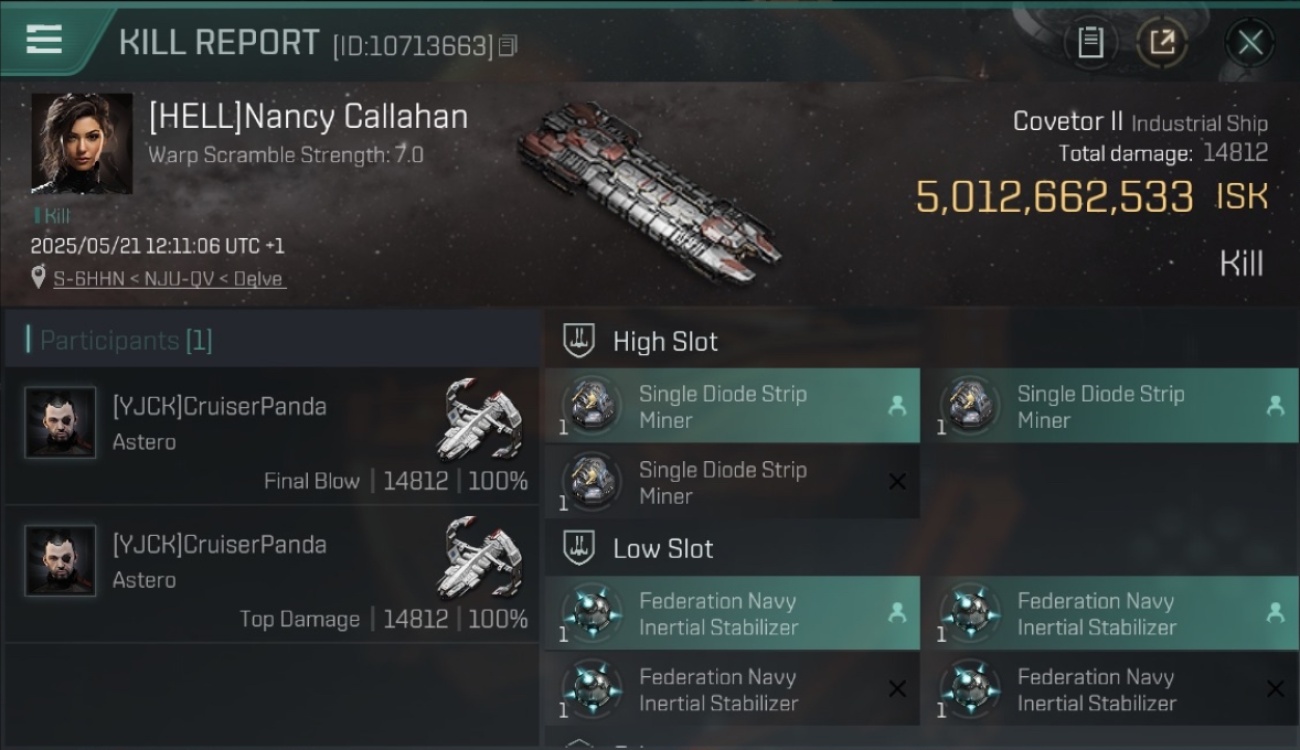Select the first Federation Navy Inertial Stabilizer

[732, 613]
